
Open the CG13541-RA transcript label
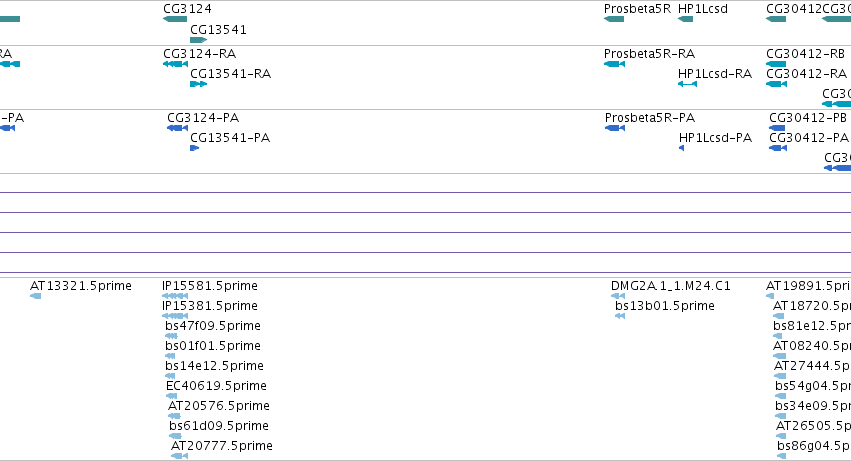coord(230,74)
